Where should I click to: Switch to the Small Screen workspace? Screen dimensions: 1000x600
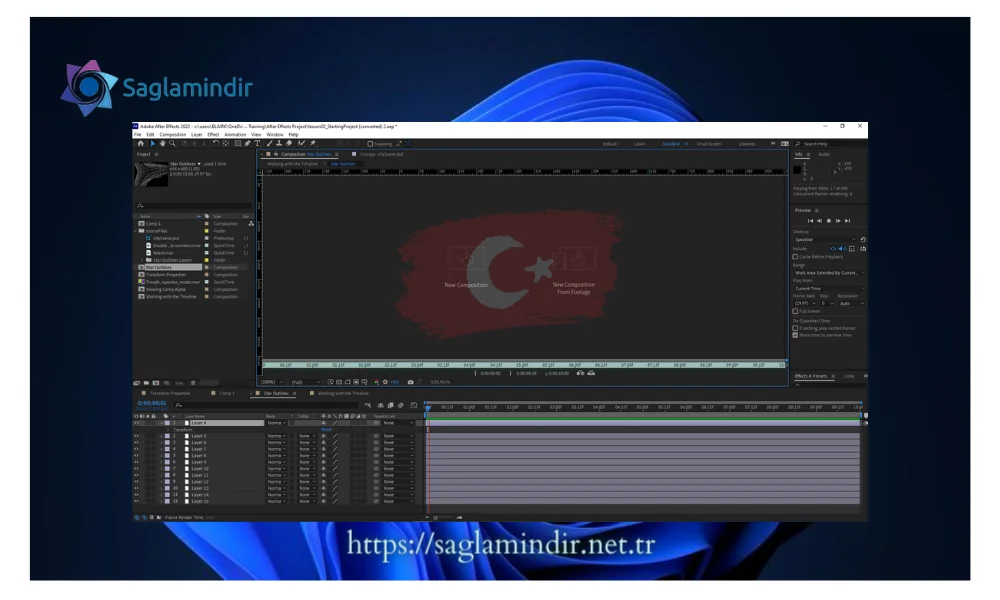(709, 144)
